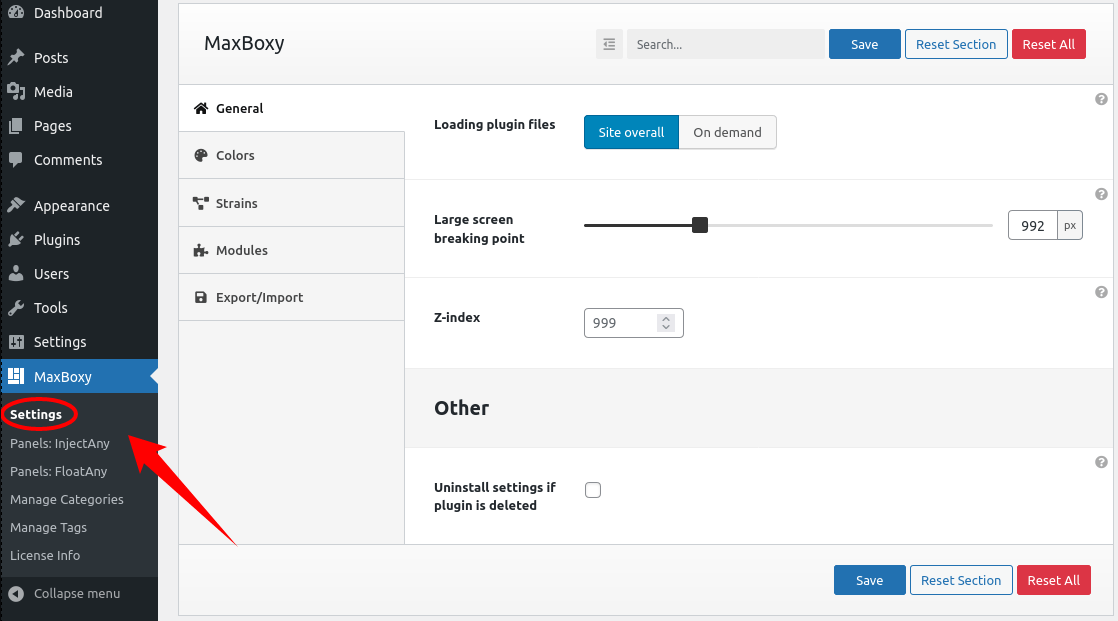Open Manage Tags submenu link
The width and height of the screenshot is (1118, 621).
(x=48, y=528)
